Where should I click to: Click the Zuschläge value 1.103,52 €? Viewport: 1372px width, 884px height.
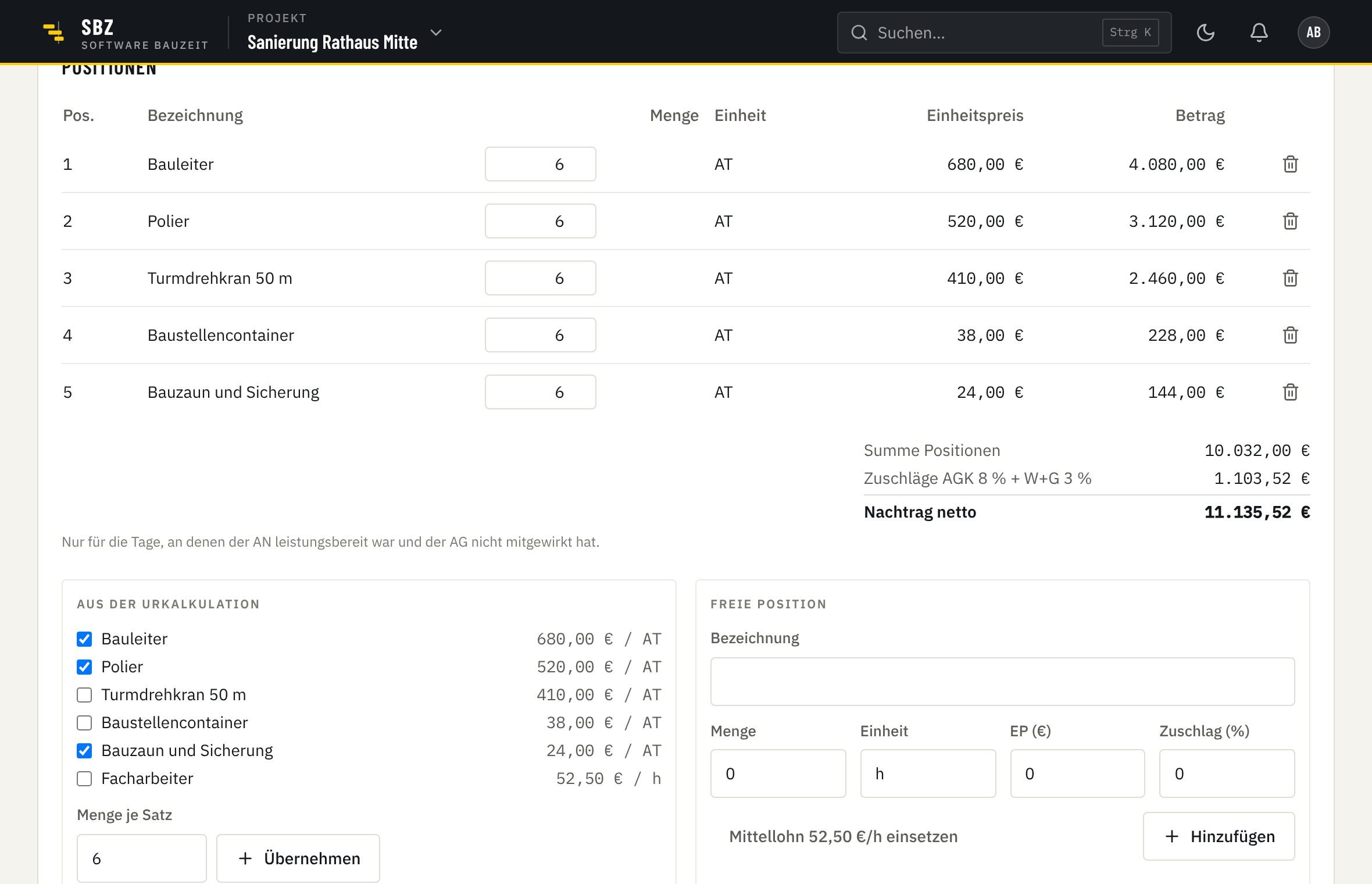coord(1262,479)
